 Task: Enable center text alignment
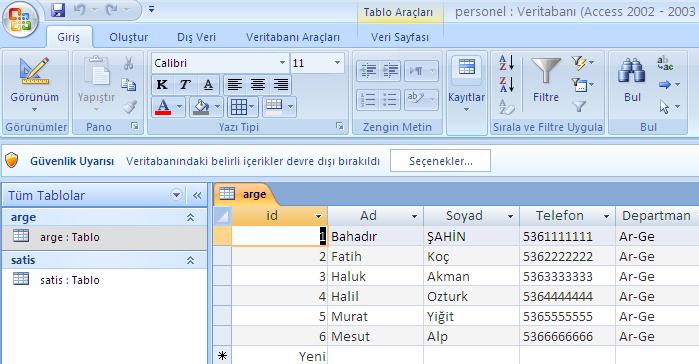coord(258,85)
